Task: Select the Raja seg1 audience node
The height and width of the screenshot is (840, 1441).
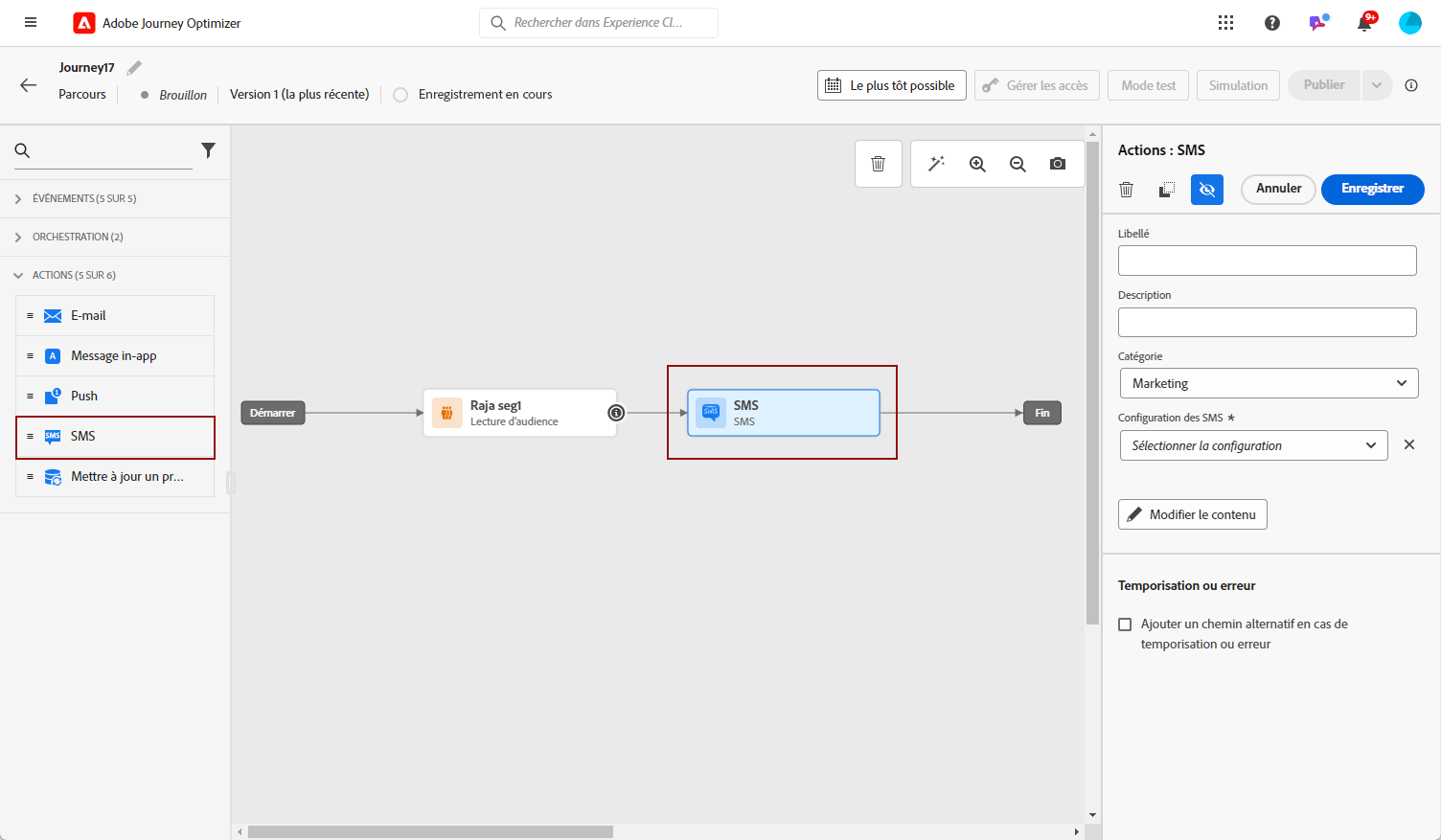Action: (520, 413)
